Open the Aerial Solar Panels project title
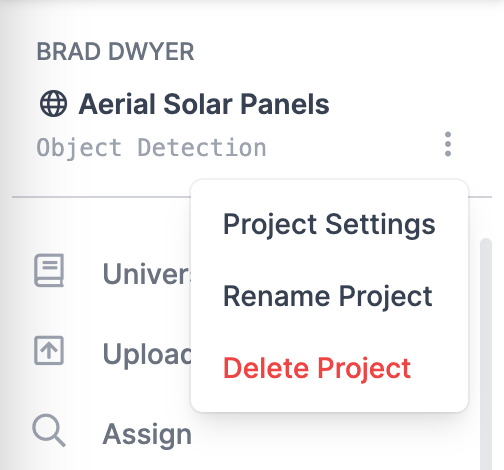The image size is (504, 470). pos(204,104)
